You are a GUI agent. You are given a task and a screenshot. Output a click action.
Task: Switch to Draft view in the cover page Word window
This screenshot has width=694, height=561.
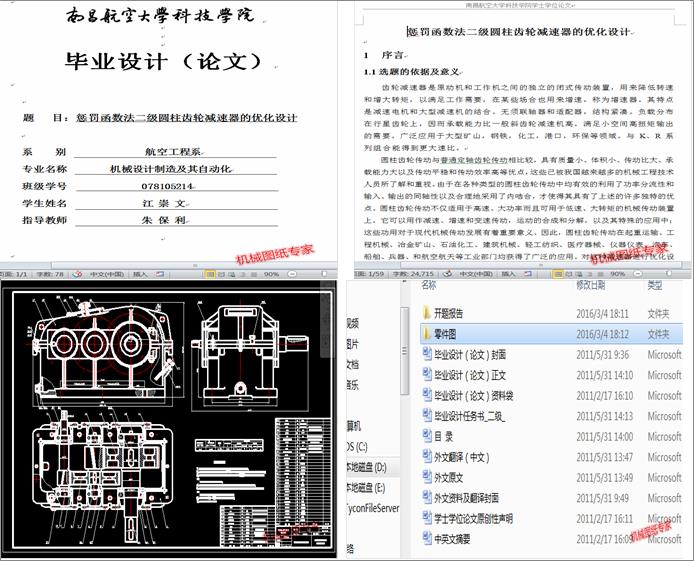pos(254,274)
